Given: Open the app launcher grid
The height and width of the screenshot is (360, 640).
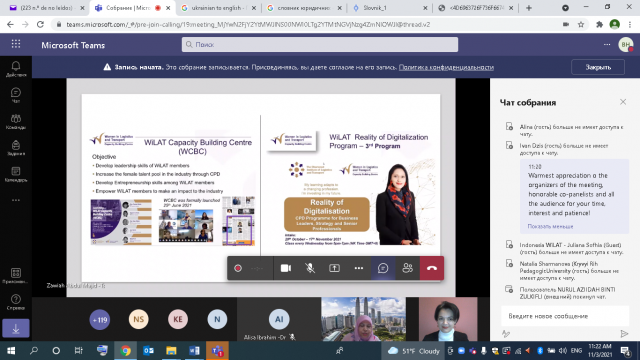Looking at the screenshot, I should click(x=16, y=44).
